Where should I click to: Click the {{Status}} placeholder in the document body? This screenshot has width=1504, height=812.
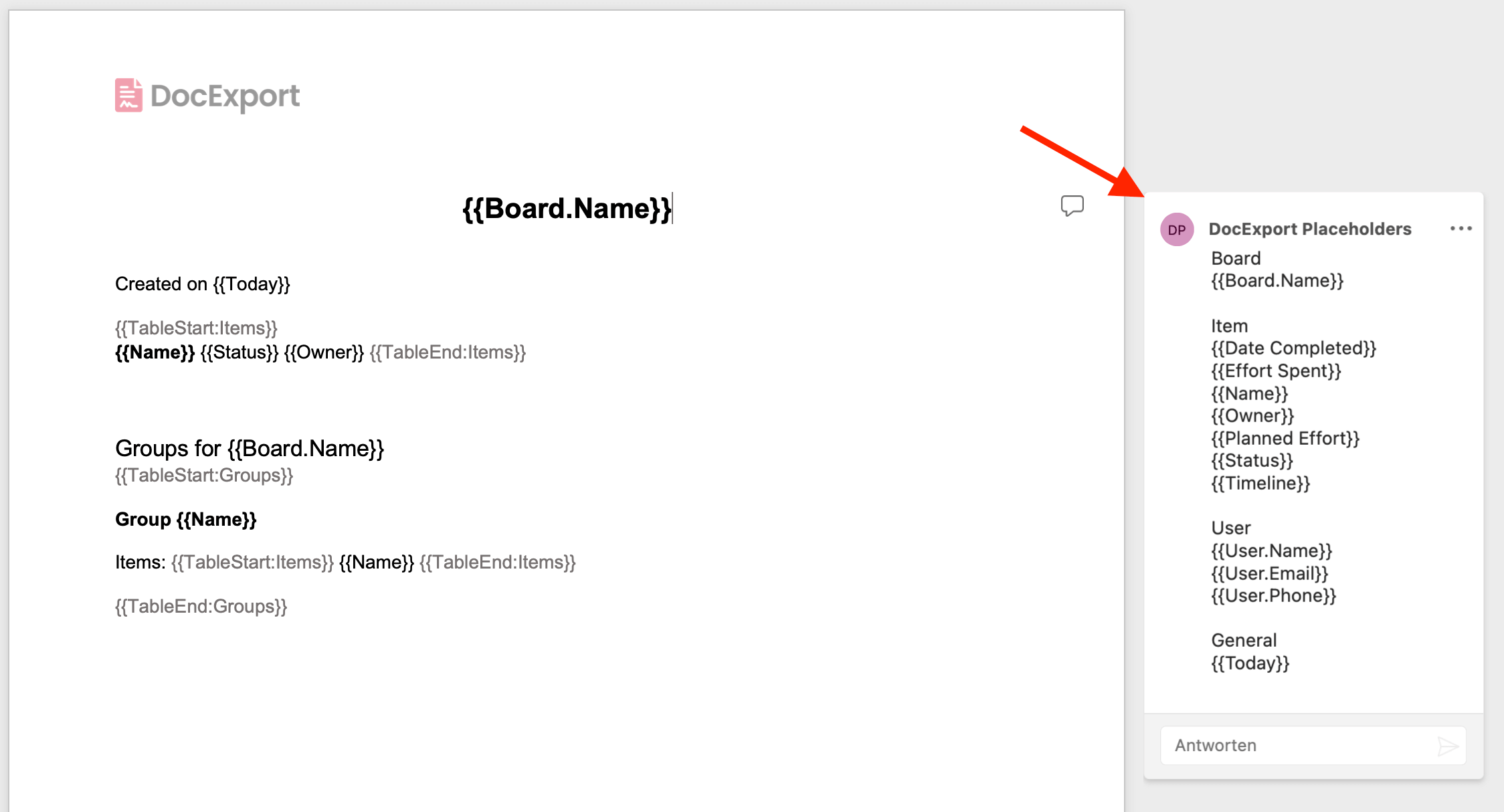(239, 352)
